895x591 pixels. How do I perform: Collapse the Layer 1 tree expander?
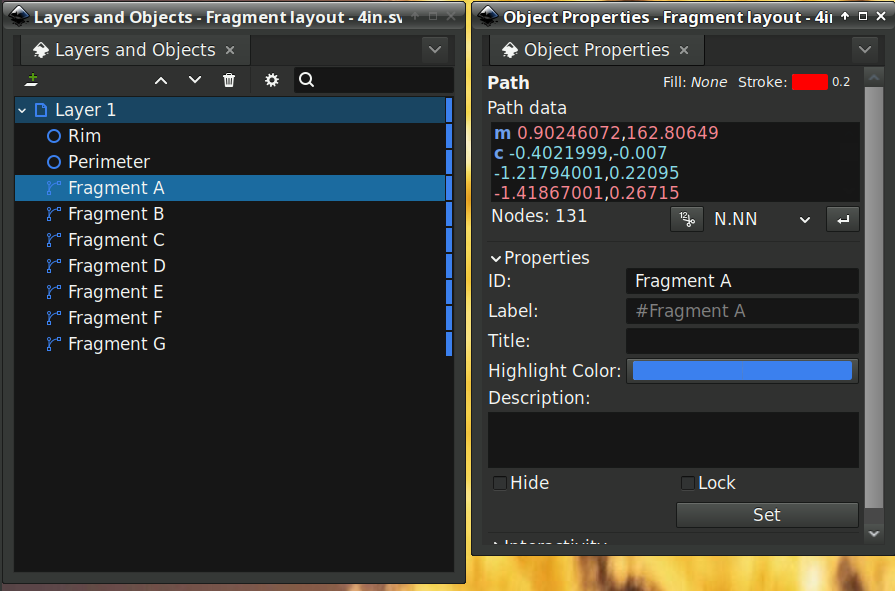click(x=22, y=109)
